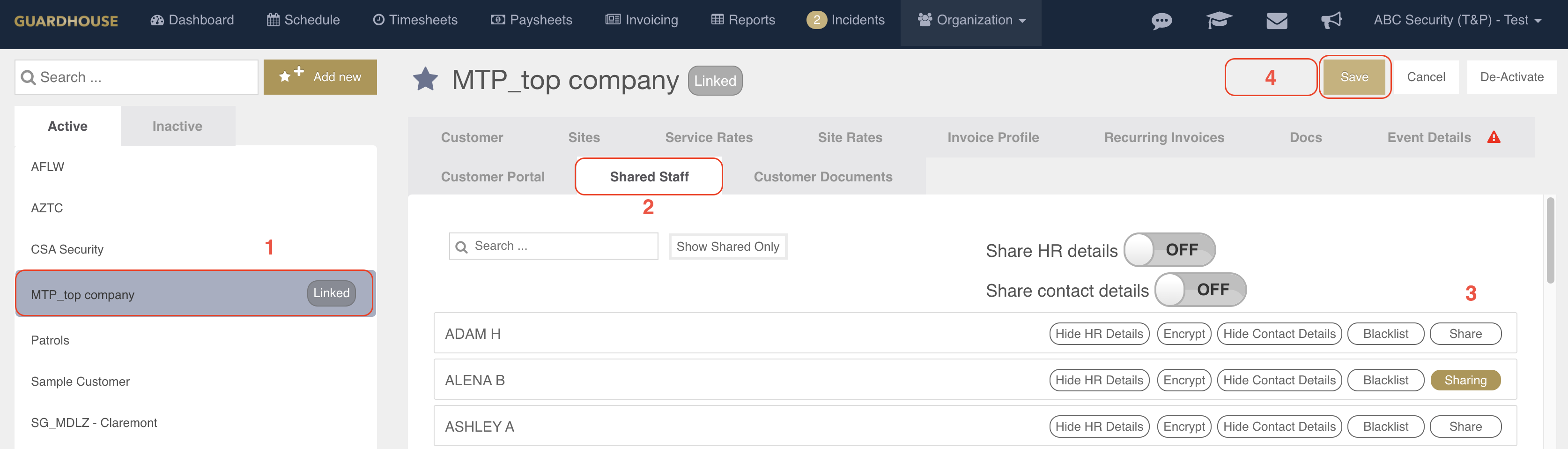Enable Show Shared Only filter
Image resolution: width=1568 pixels, height=449 pixels.
(x=727, y=247)
